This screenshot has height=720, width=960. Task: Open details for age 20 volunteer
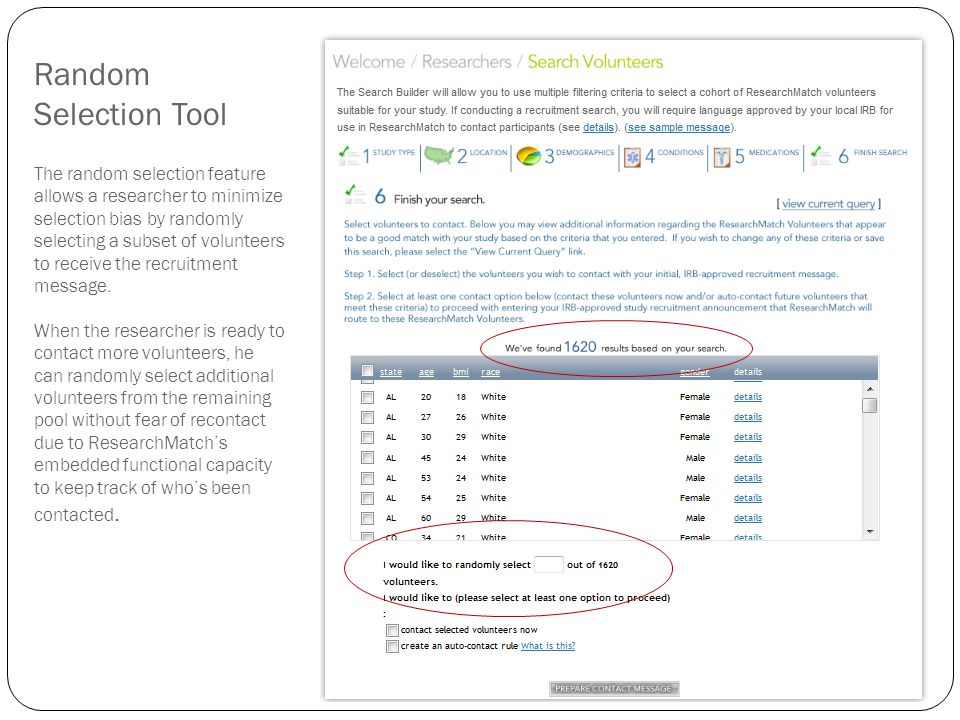pos(748,397)
